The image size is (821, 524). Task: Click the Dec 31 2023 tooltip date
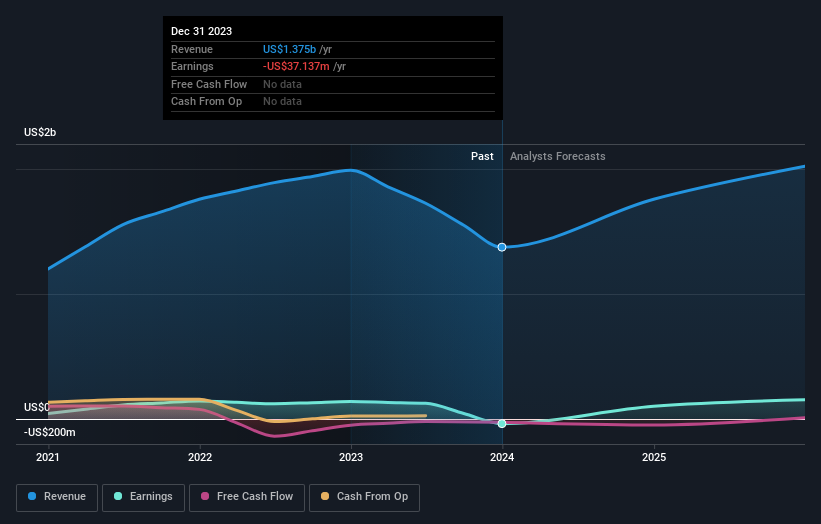click(x=202, y=31)
